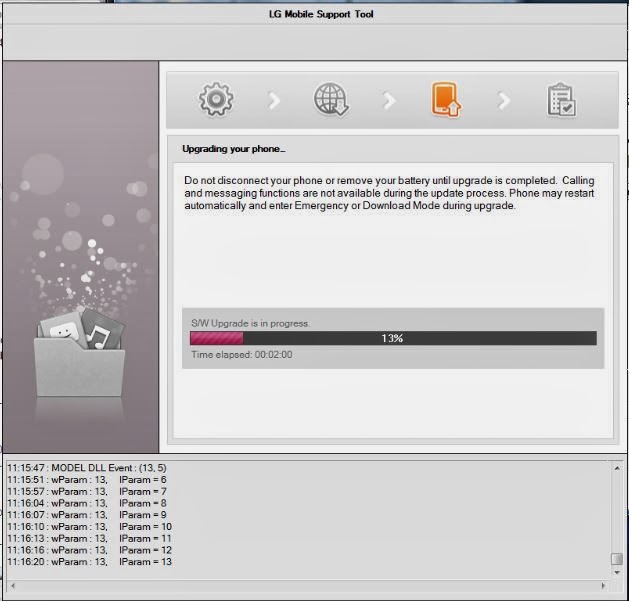Viewport: 629px width, 601px height.
Task: Click the chevron after the phone icon
Action: [x=503, y=100]
